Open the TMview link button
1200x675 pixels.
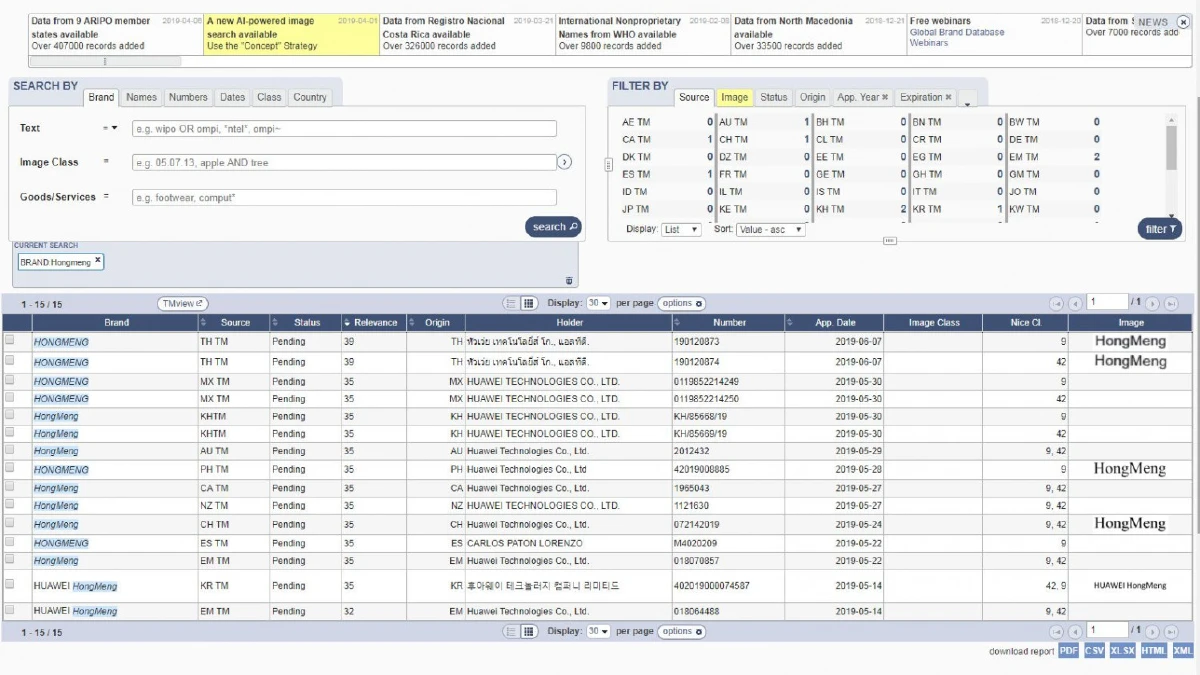click(x=182, y=303)
